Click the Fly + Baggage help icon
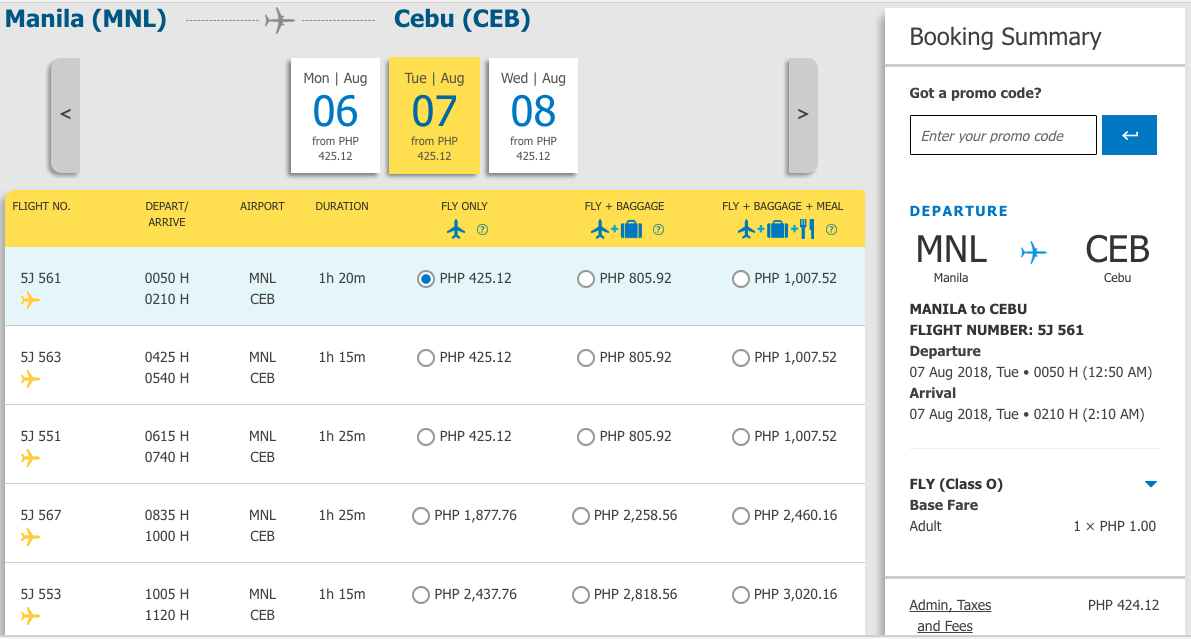 [658, 230]
